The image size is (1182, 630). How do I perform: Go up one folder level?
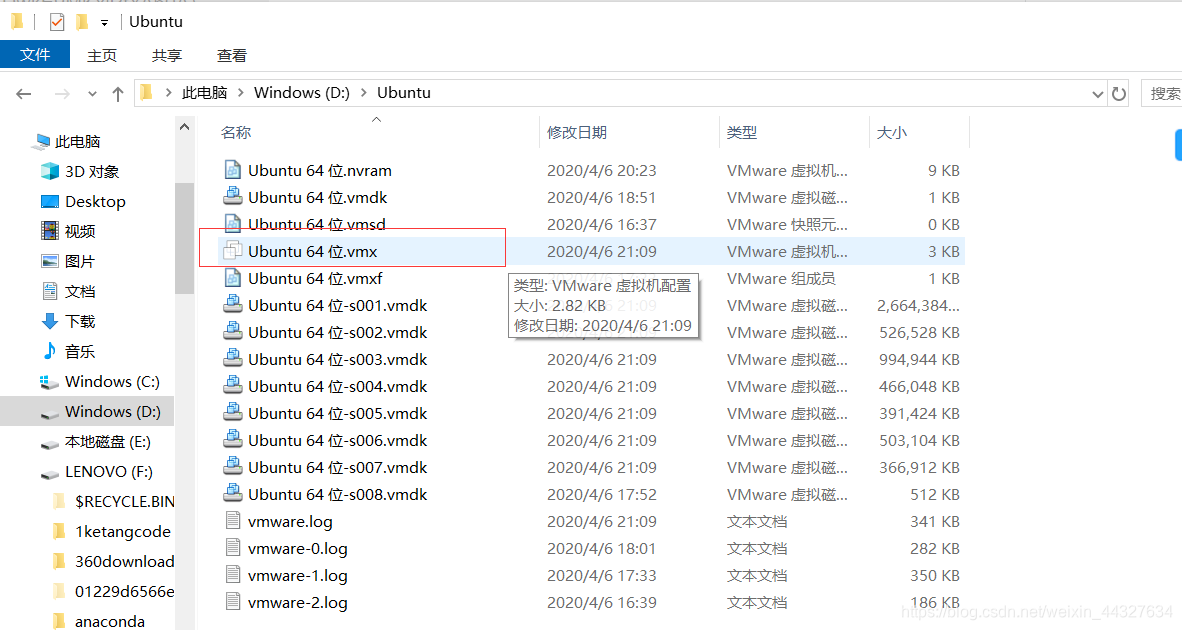click(x=118, y=93)
